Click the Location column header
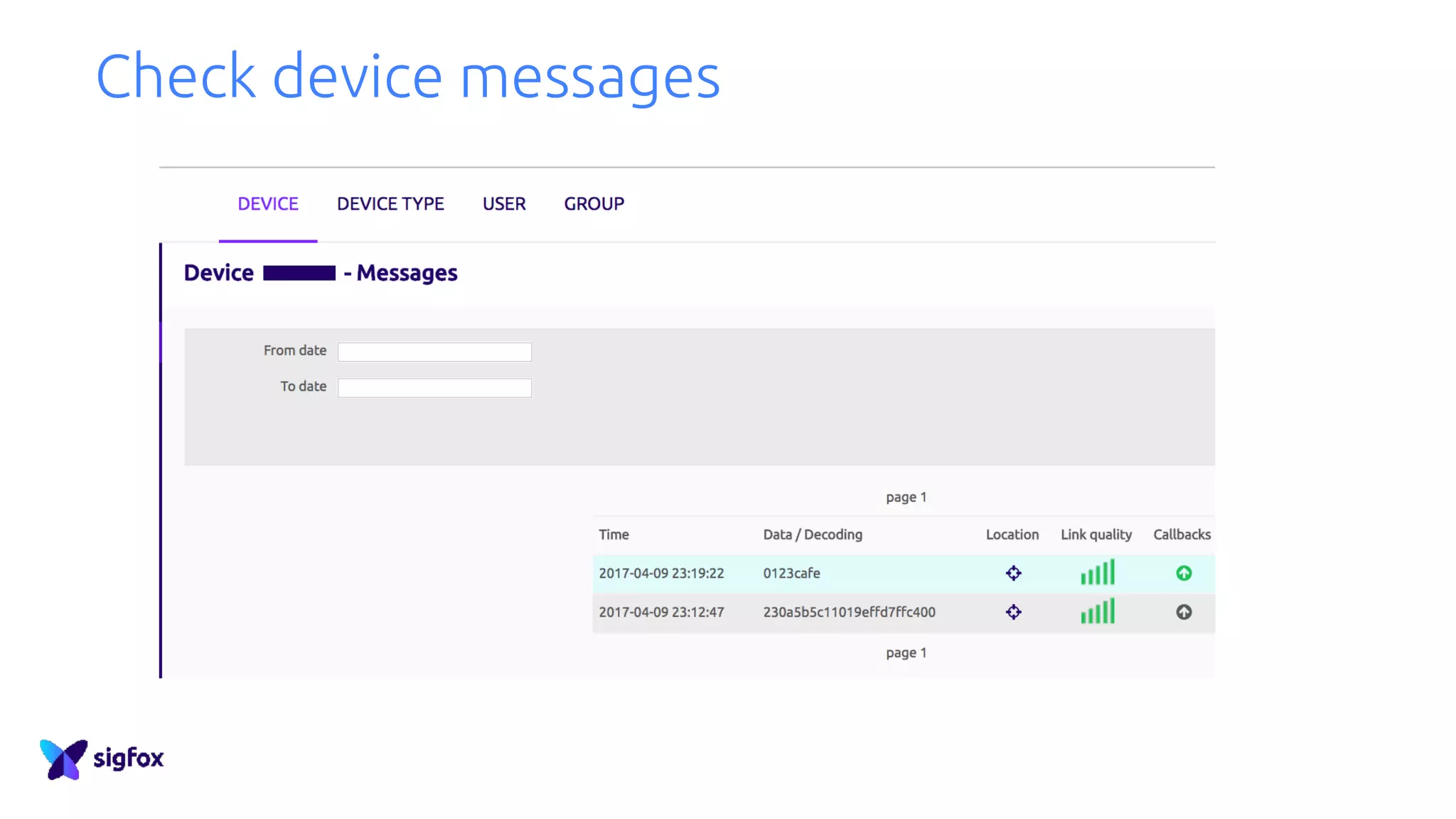 1012,535
